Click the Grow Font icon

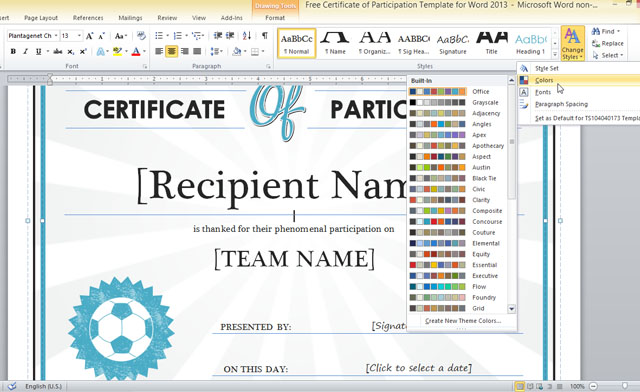89,36
